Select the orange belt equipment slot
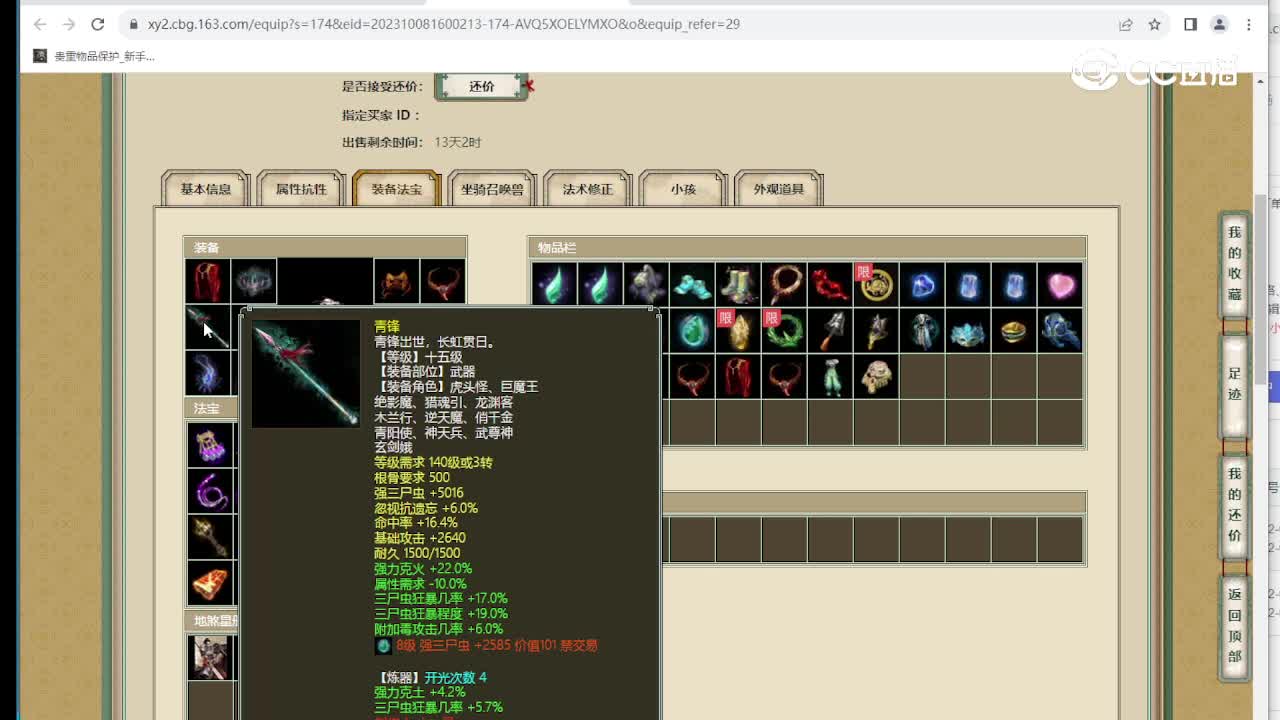1280x720 pixels. pyautogui.click(x=396, y=282)
